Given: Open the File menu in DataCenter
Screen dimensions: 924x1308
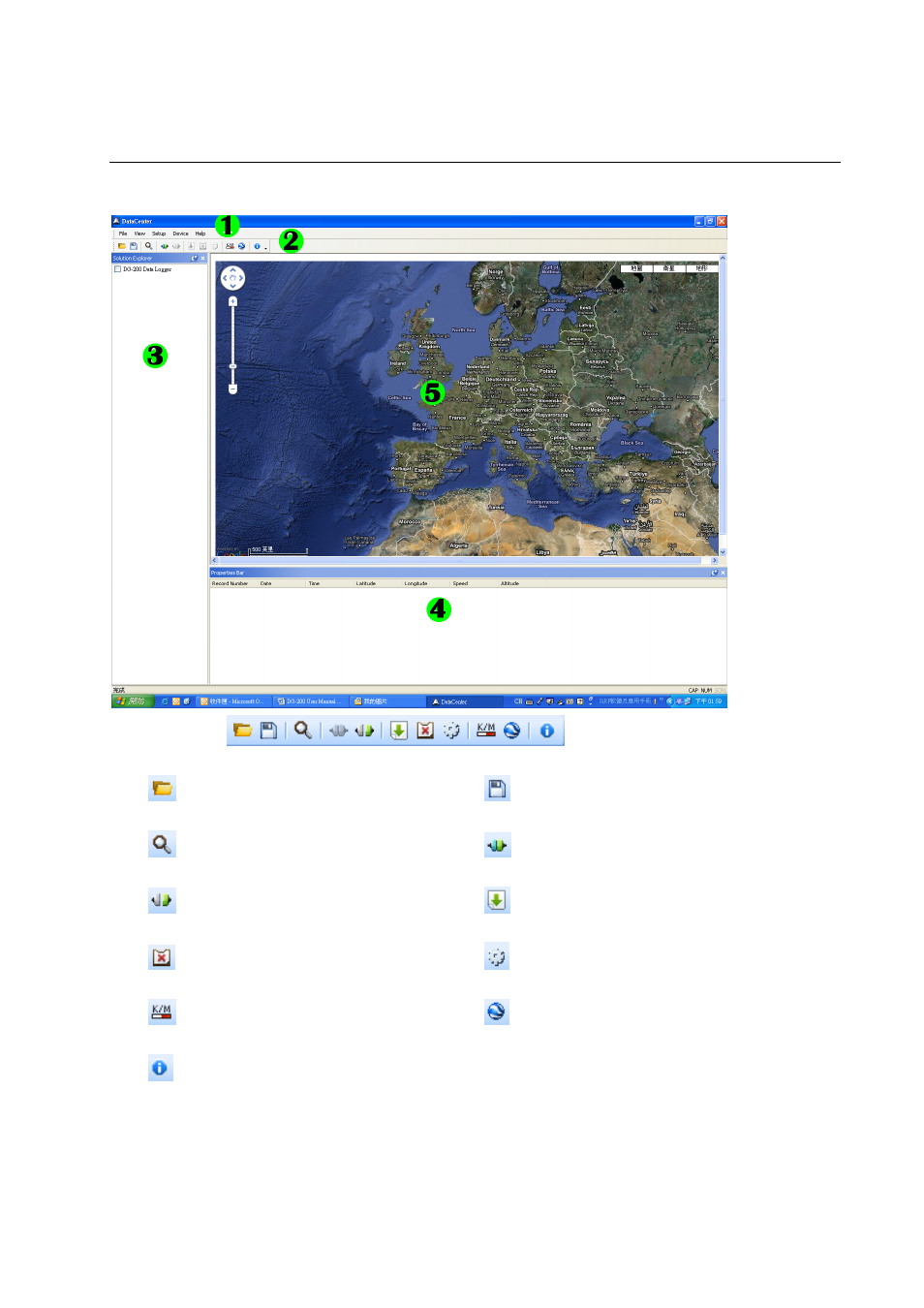Looking at the screenshot, I should [x=123, y=234].
